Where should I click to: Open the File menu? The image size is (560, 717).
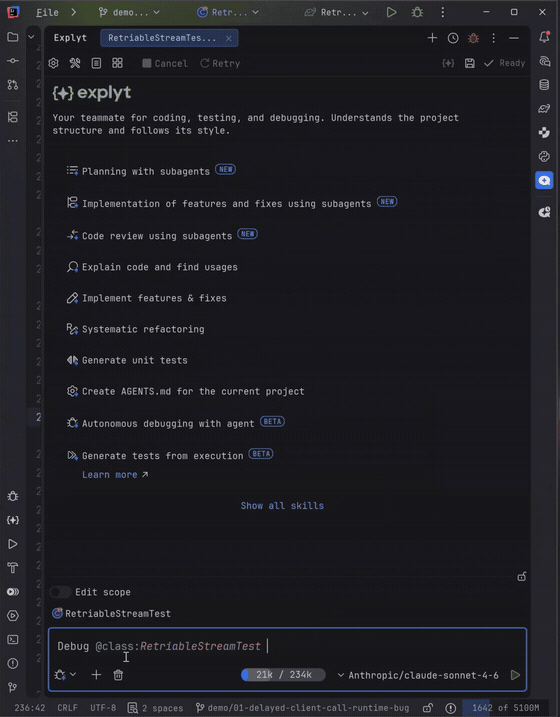point(47,12)
